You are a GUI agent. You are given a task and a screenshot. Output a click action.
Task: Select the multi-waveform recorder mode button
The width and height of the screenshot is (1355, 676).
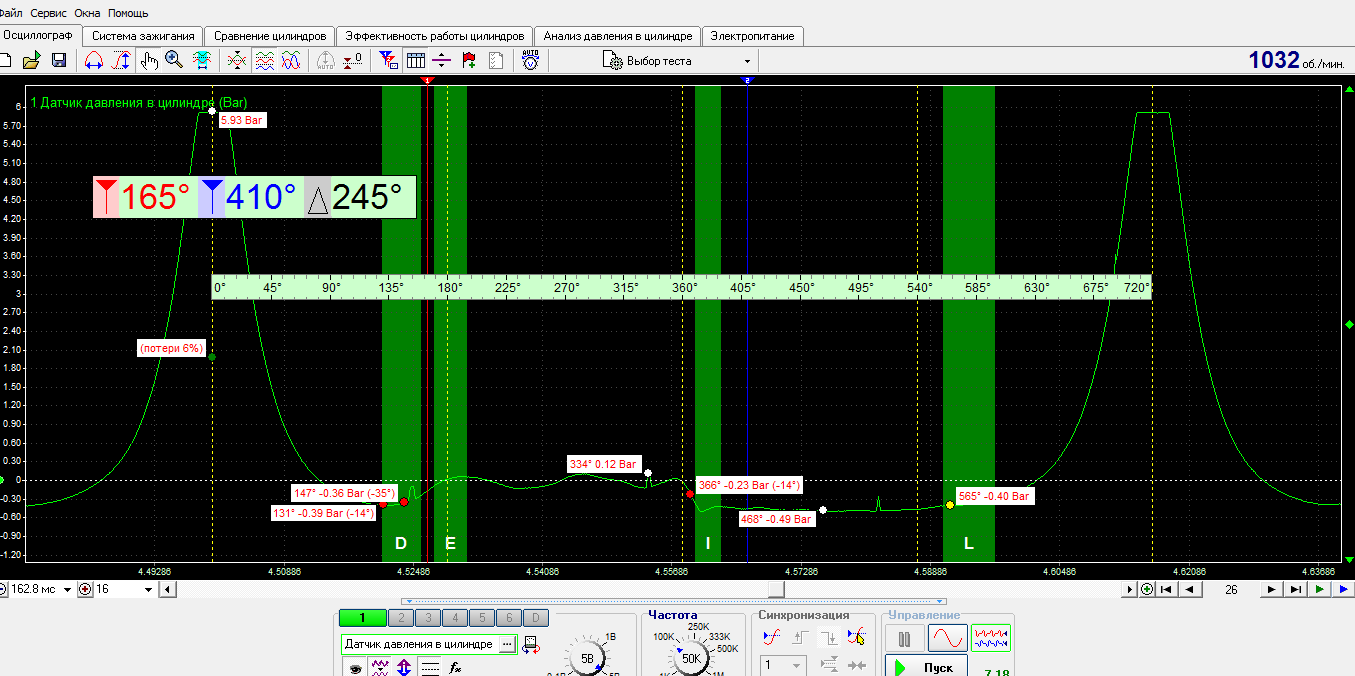point(991,638)
